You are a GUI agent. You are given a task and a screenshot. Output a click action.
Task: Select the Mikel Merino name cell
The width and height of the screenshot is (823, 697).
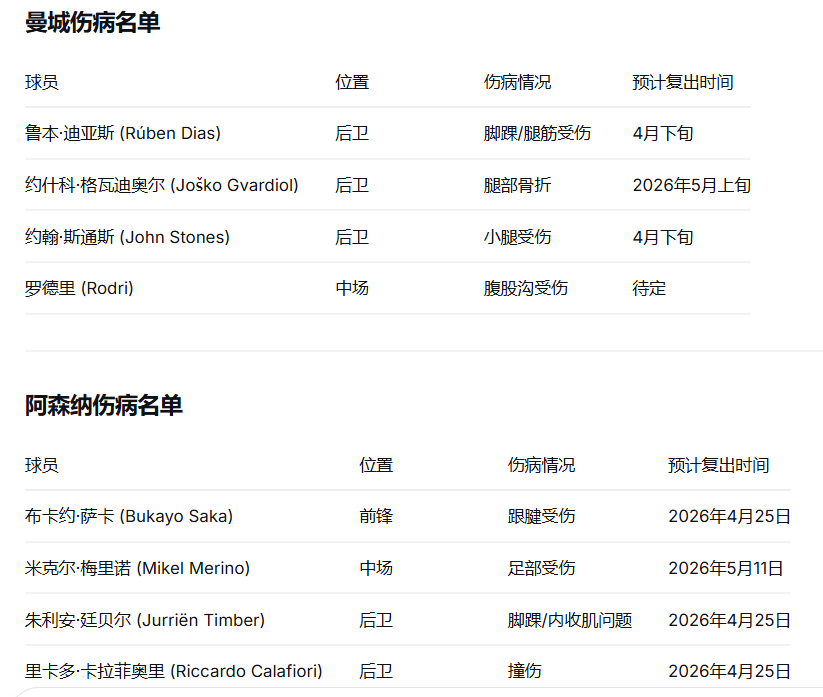pyautogui.click(x=137, y=568)
